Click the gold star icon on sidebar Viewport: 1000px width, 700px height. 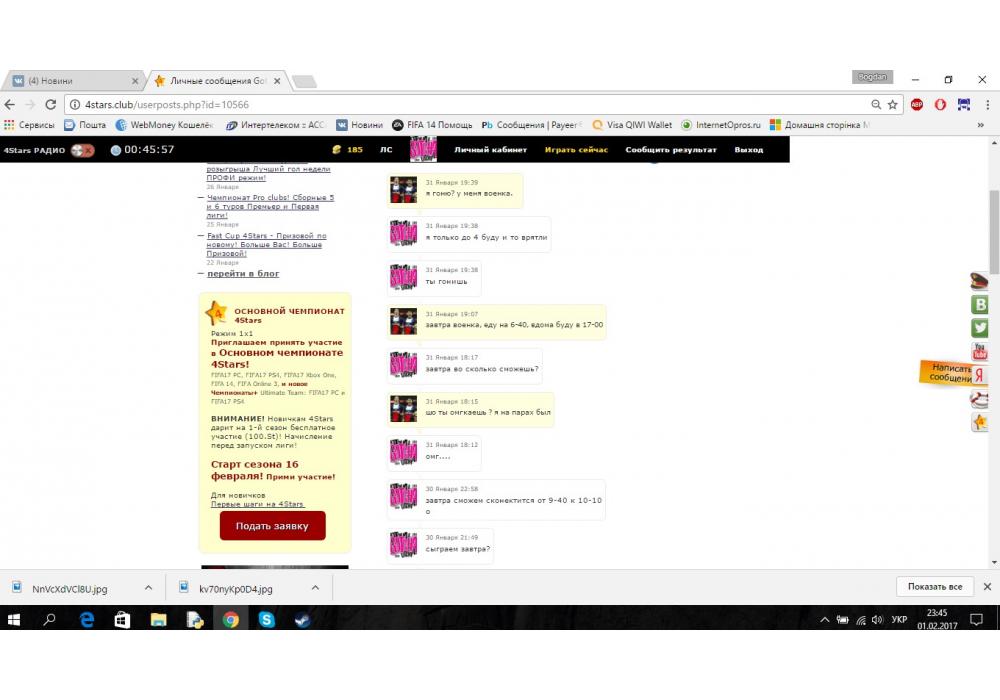pyautogui.click(x=980, y=422)
